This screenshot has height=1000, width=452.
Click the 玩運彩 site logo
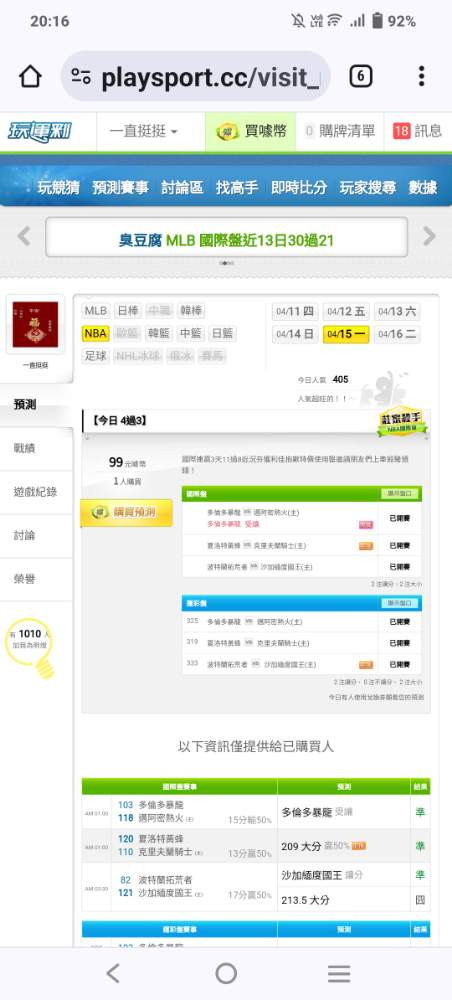(x=39, y=131)
